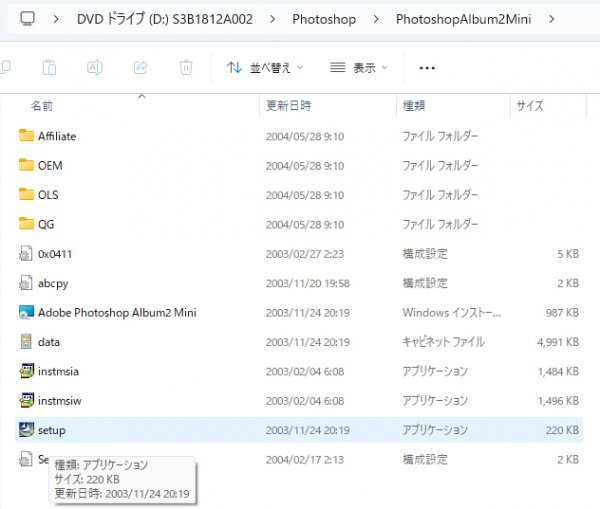Open the 表示 view dropdown
Screen dimensions: 600x509
click(359, 68)
